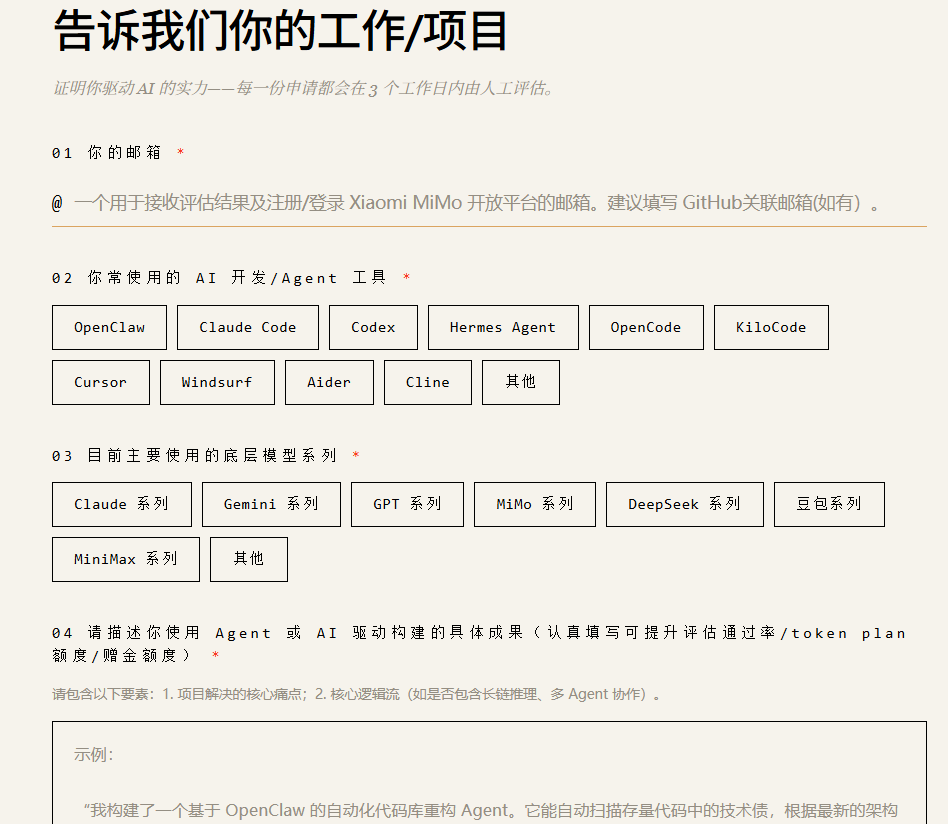Image resolution: width=948 pixels, height=824 pixels.
Task: Choose Hermes Agent tool option
Action: (x=503, y=328)
